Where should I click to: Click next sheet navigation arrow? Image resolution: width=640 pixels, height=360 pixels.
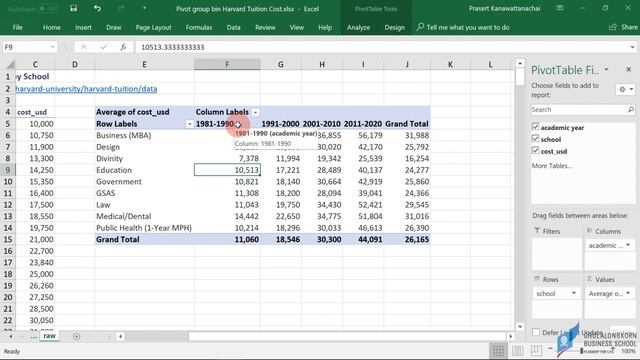pos(21,336)
